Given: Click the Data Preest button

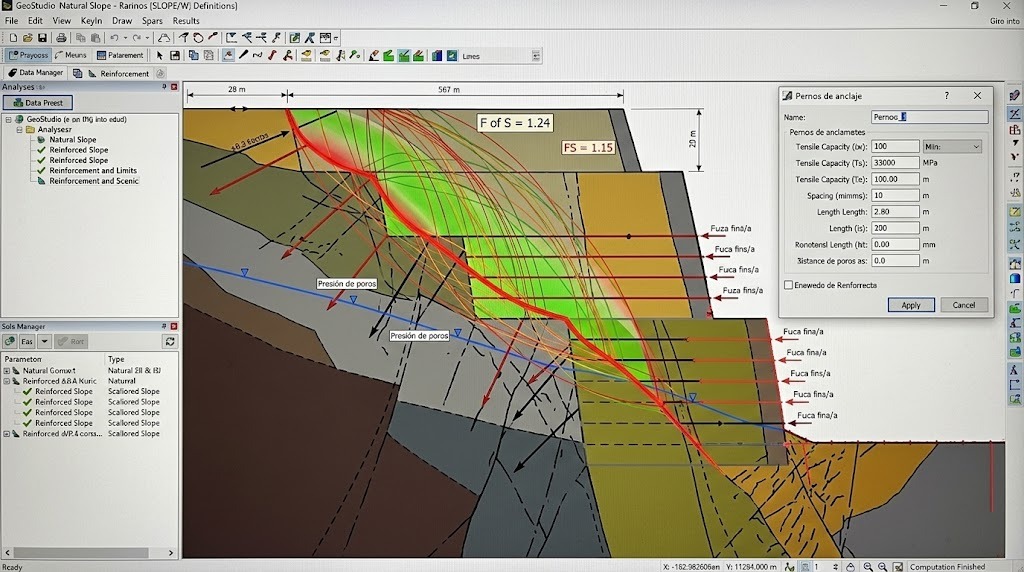Looking at the screenshot, I should tap(38, 103).
